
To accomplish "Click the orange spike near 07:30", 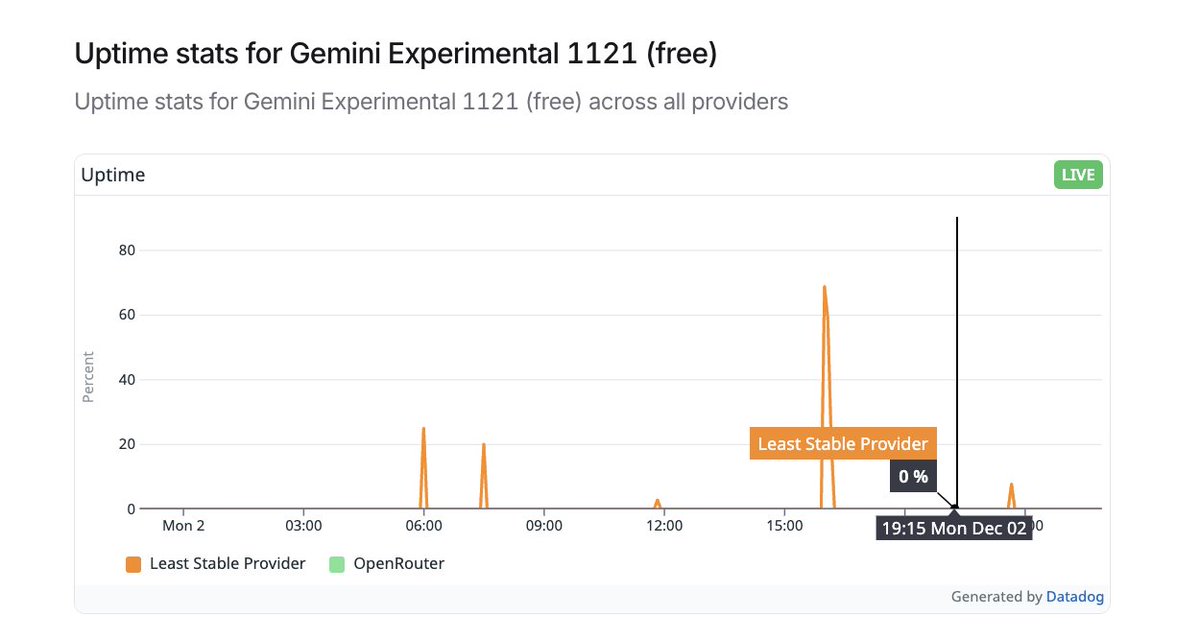I will (484, 476).
